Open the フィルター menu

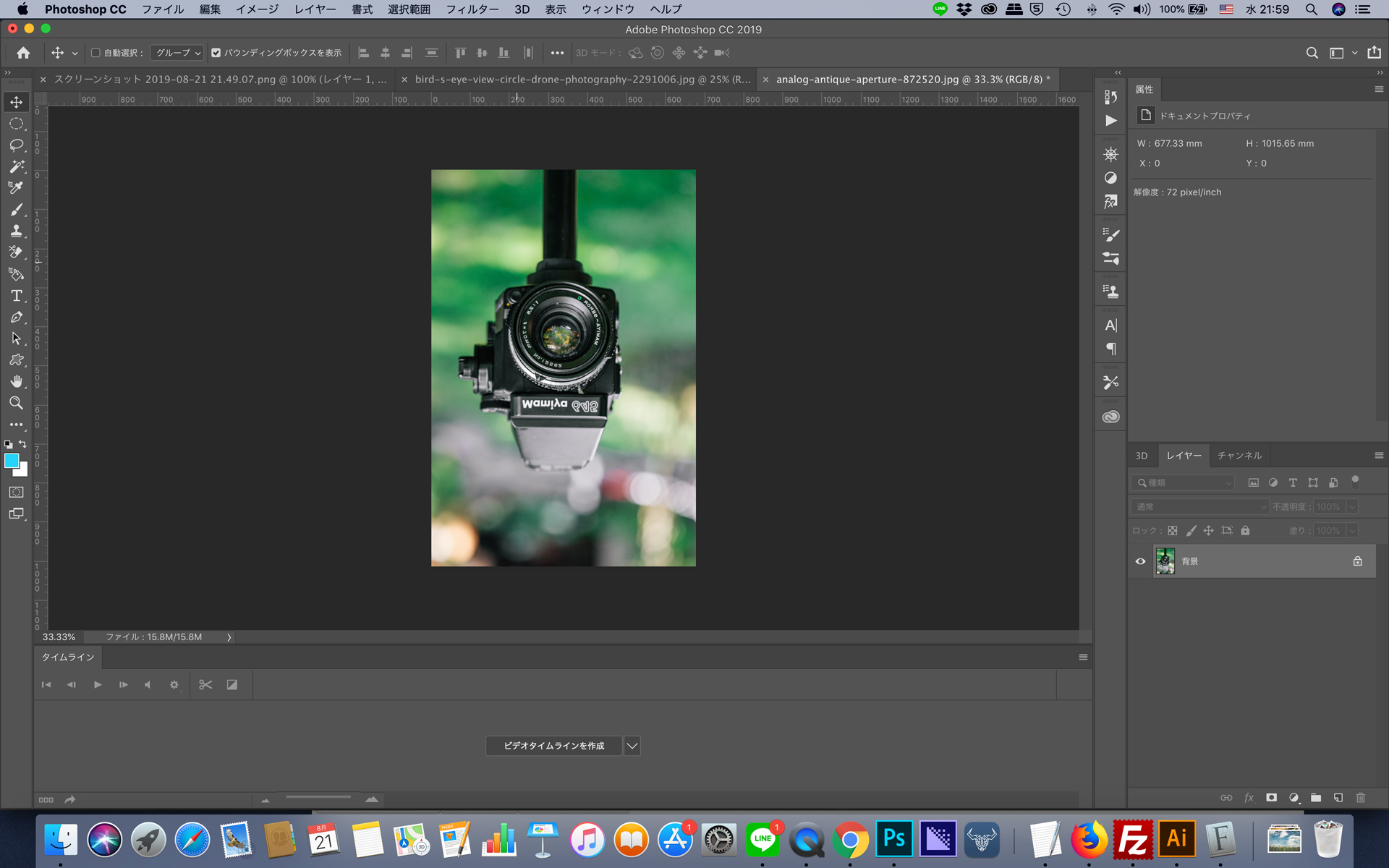(472, 9)
